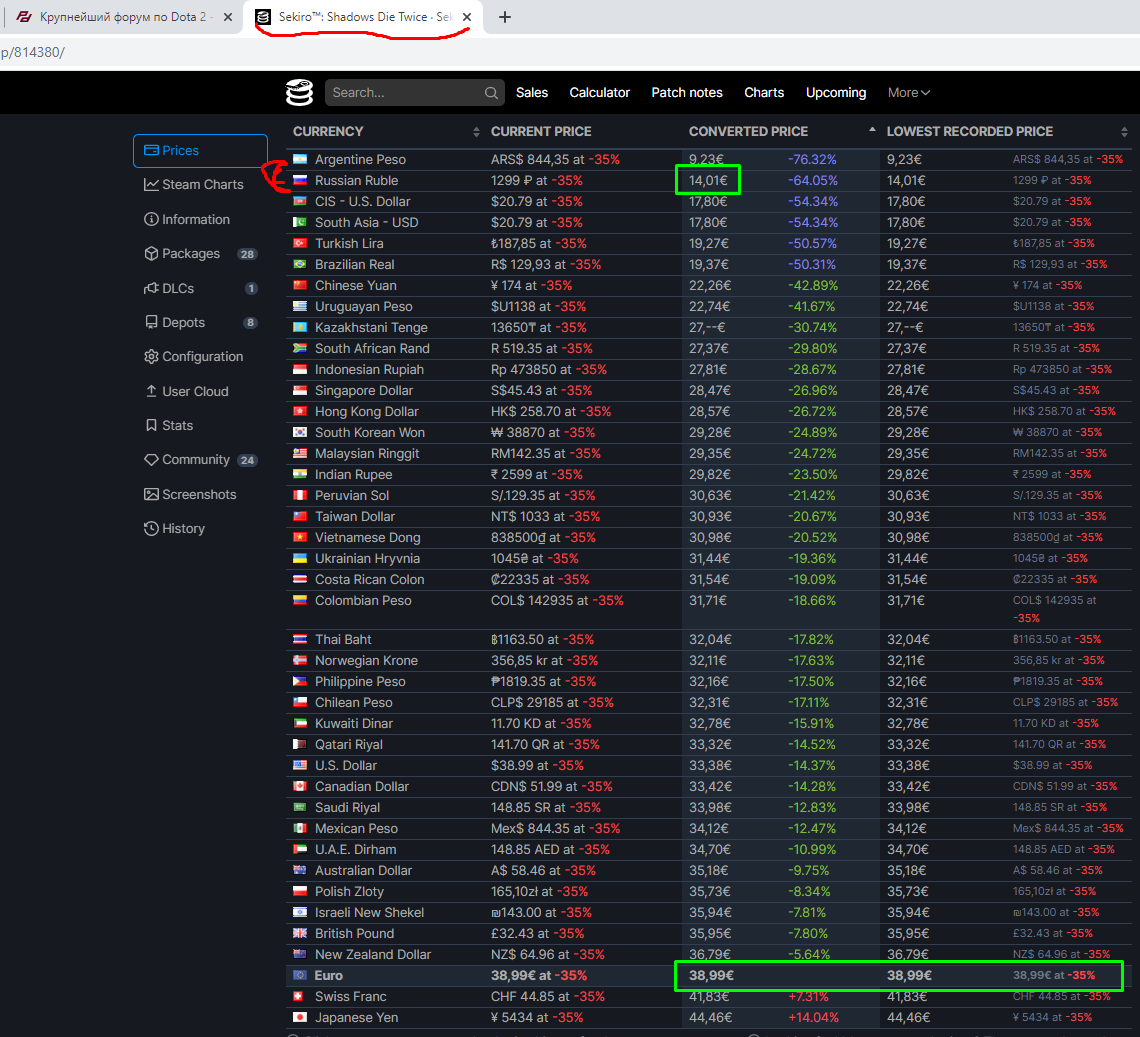Expand the More dropdown menu
The height and width of the screenshot is (1037, 1140).
click(x=908, y=93)
